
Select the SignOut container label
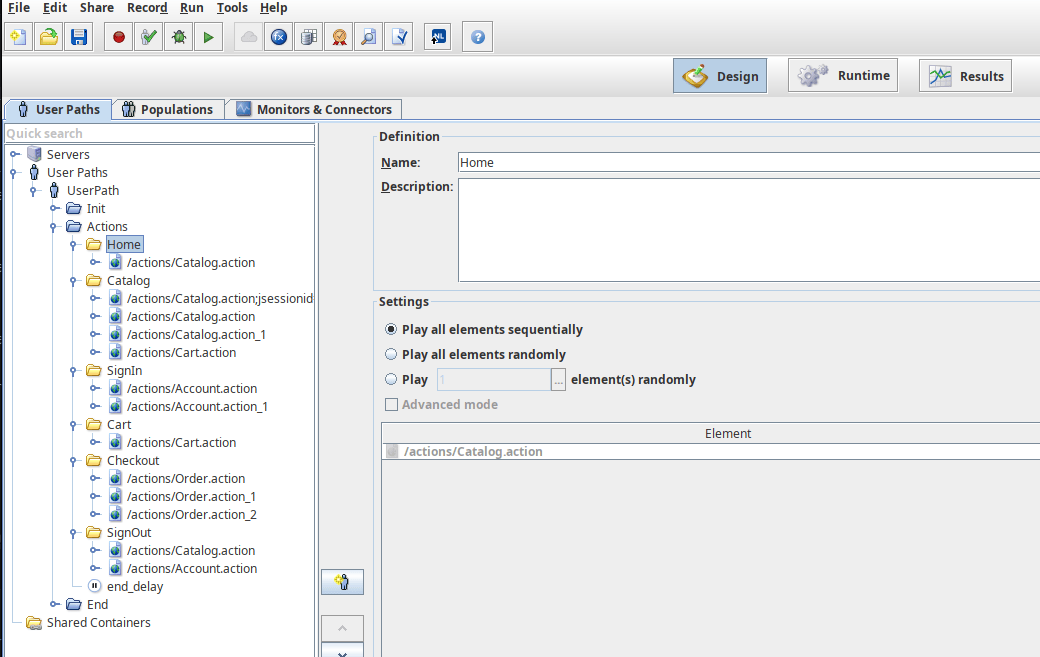[129, 532]
